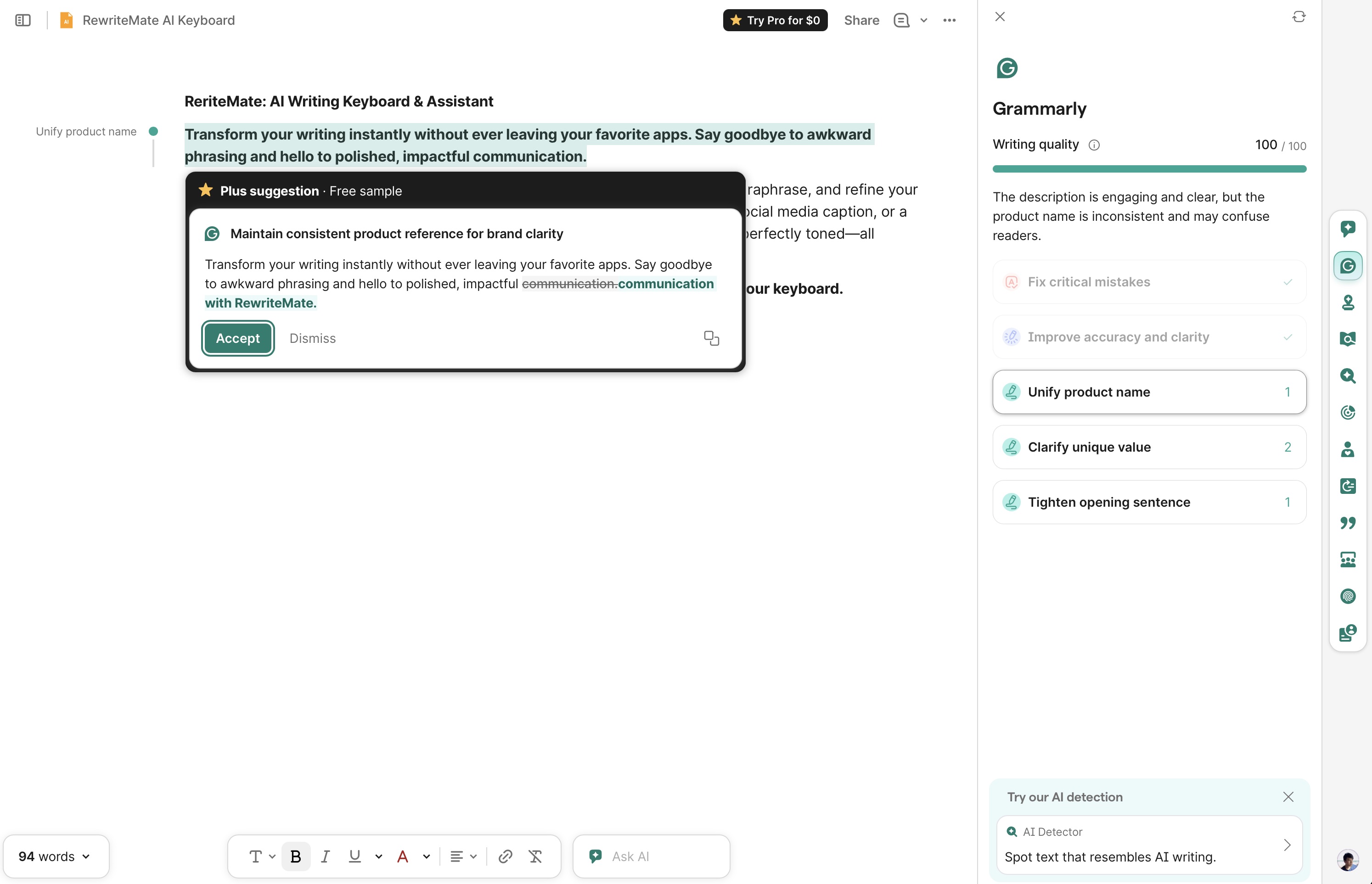Click the highlighted Transform your writing paragraph
This screenshot has height=884, width=1372.
(529, 145)
